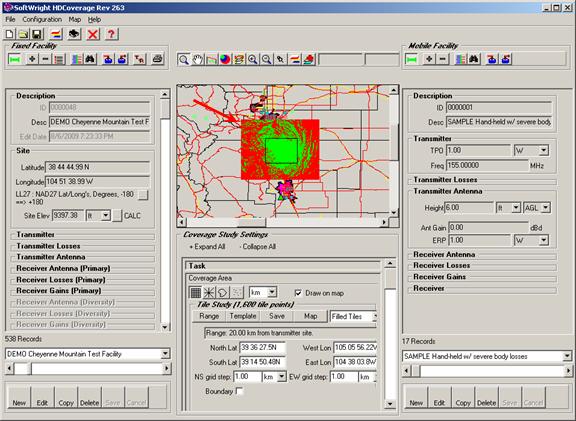
Task: Click the globe icon in the map toolbar
Action: click(x=225, y=59)
